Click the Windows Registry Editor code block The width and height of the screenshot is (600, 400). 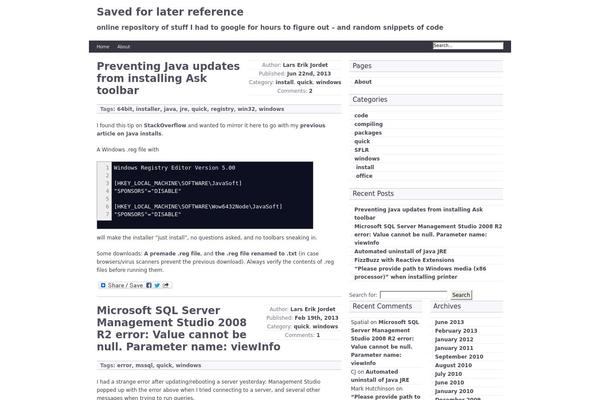(x=205, y=195)
